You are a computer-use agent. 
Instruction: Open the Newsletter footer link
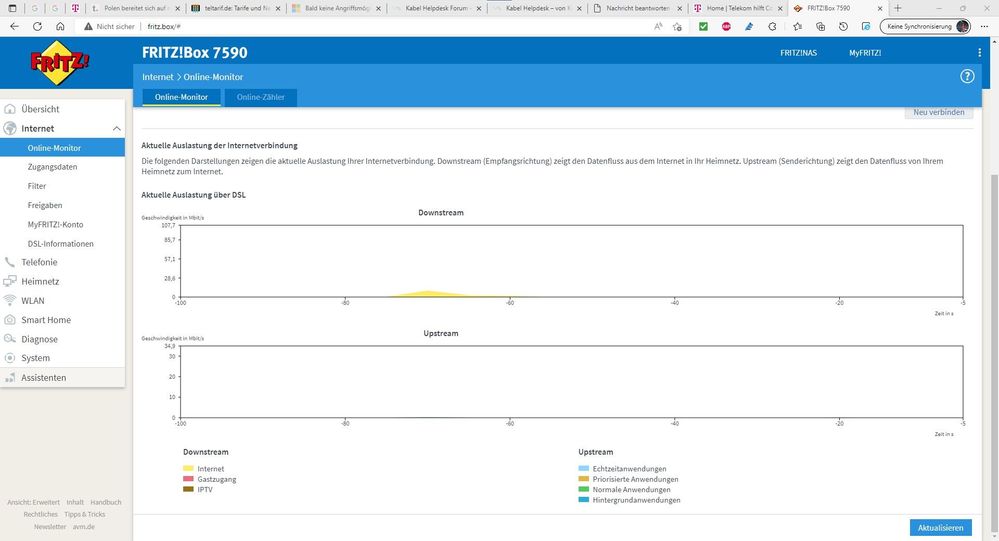click(x=50, y=526)
